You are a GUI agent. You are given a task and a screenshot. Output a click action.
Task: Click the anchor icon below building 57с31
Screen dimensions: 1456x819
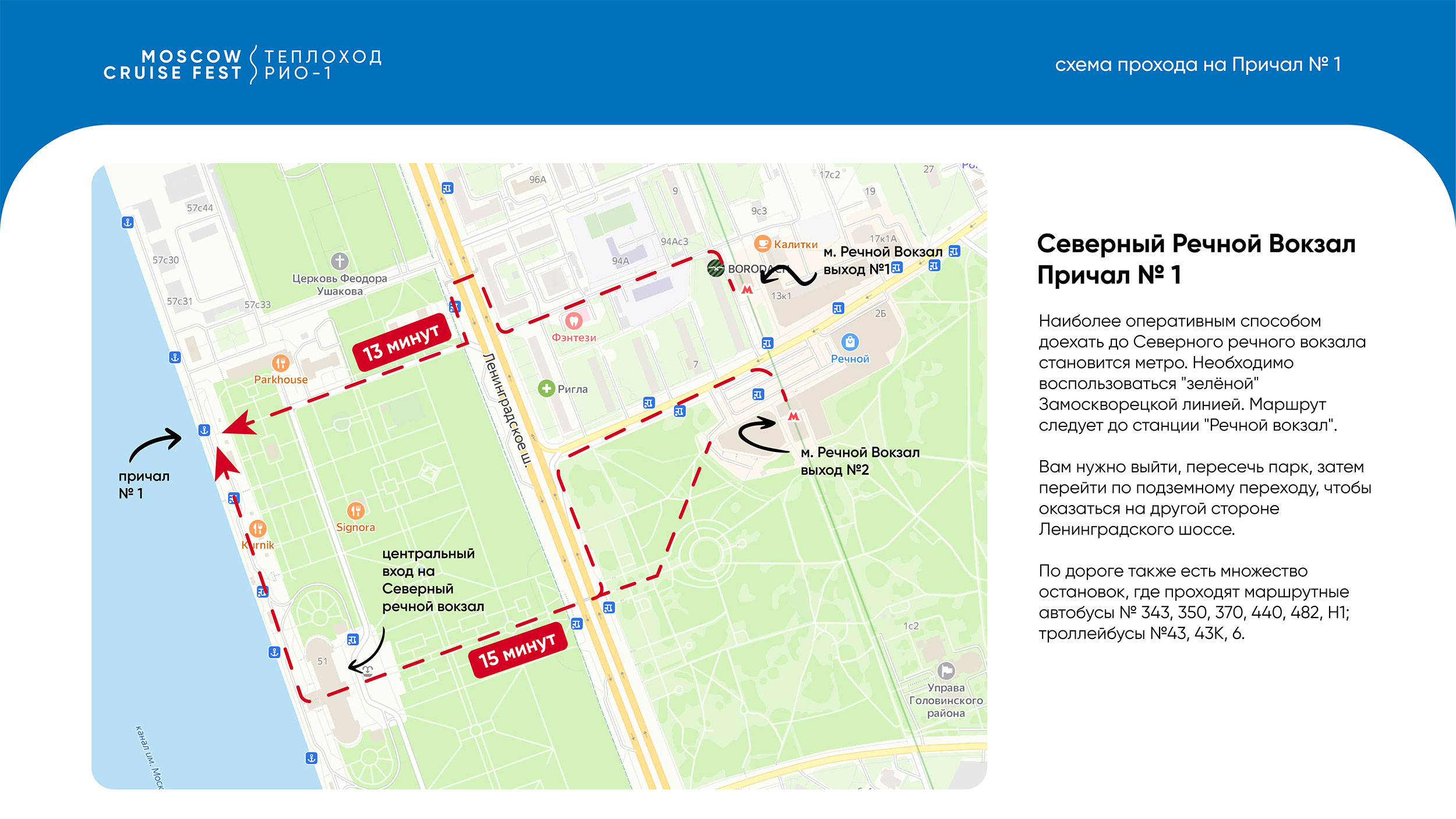[175, 357]
